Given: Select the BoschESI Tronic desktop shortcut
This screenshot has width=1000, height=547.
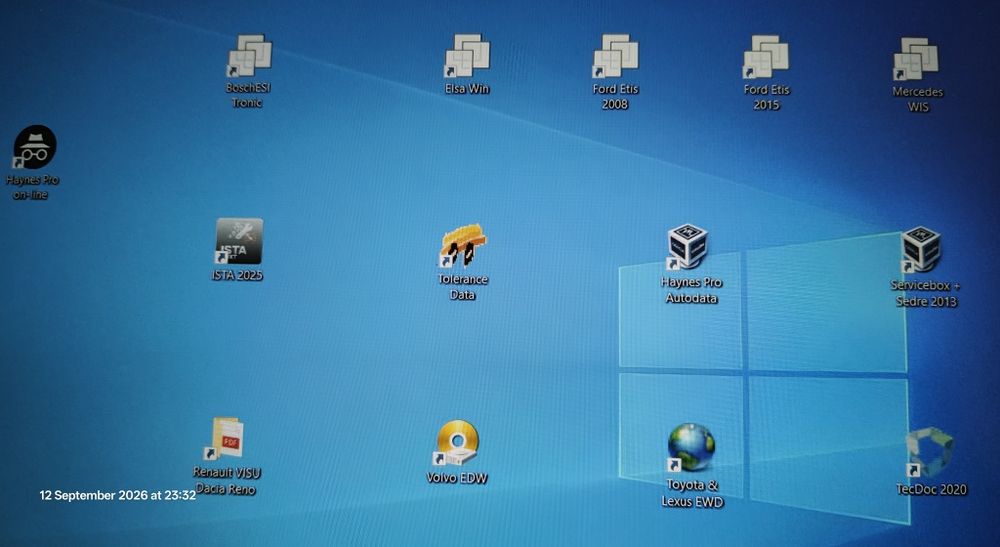Looking at the screenshot, I should click(249, 56).
